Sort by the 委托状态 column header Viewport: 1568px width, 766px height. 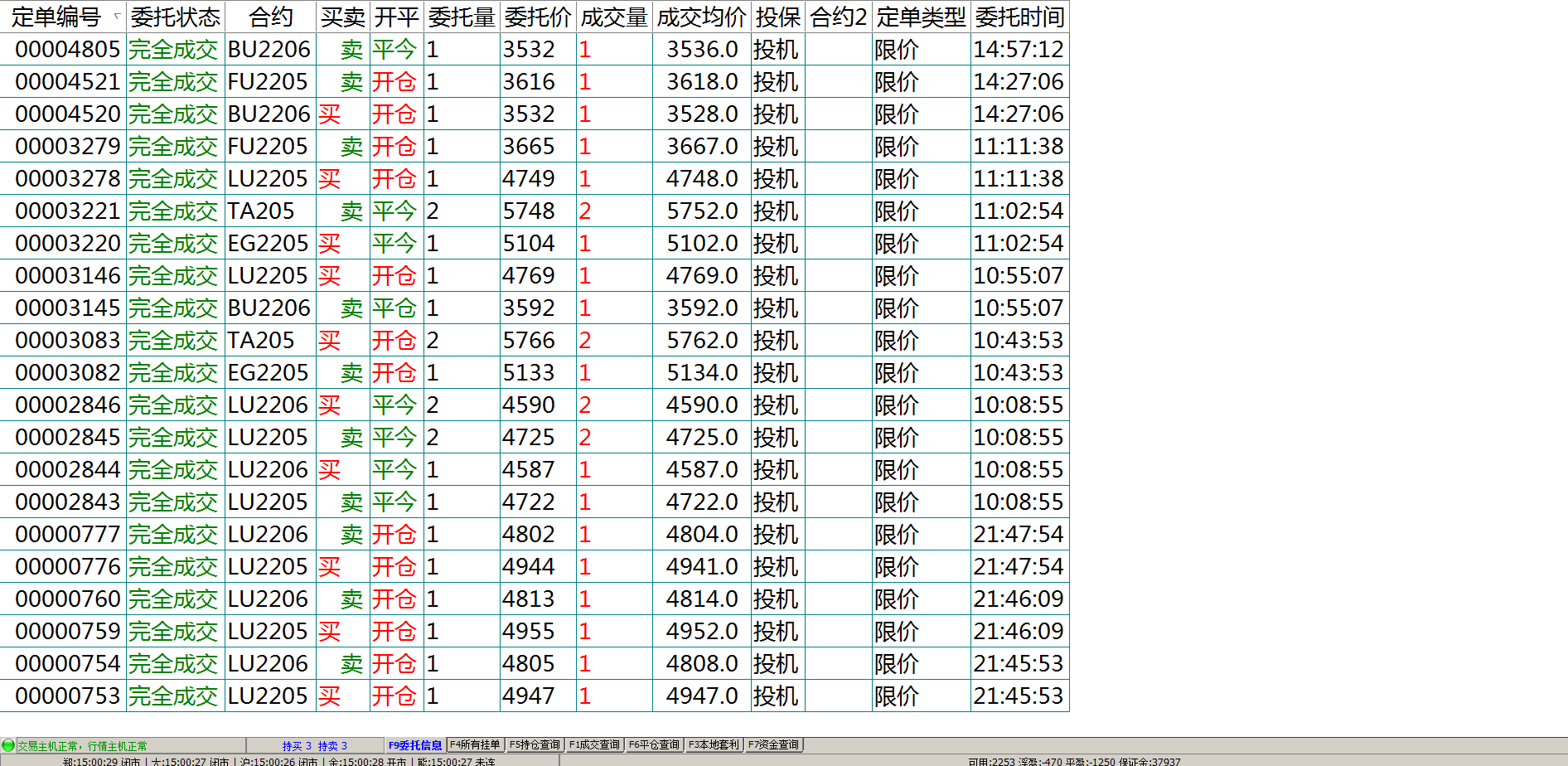[175, 17]
